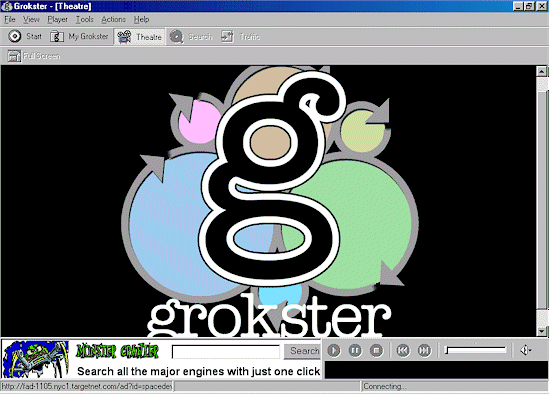Click the My Grokster icon
Screen dimensions: 550x395
[x=56, y=36]
